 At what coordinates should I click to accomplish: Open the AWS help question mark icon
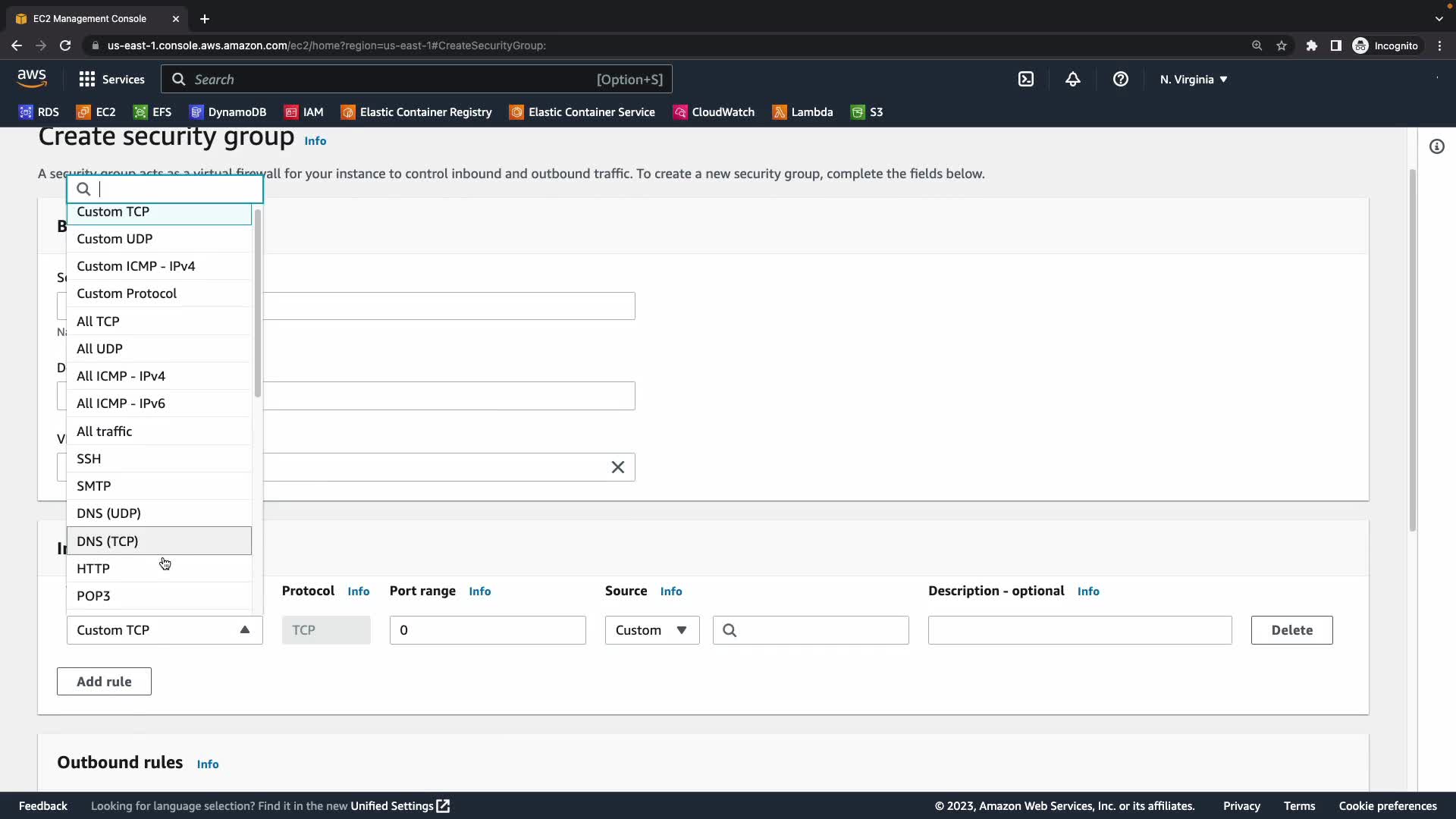coord(1120,80)
